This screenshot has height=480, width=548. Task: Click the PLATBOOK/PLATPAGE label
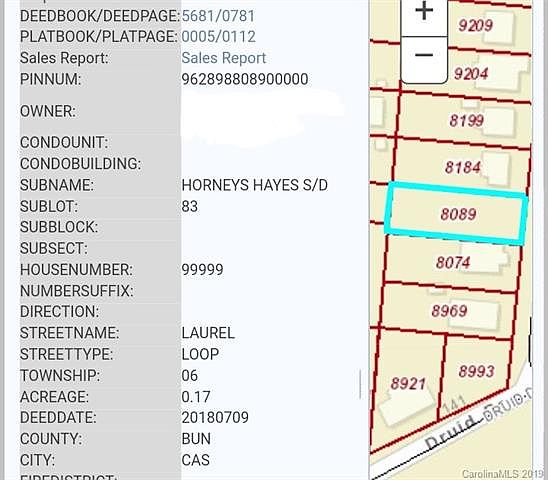click(99, 37)
